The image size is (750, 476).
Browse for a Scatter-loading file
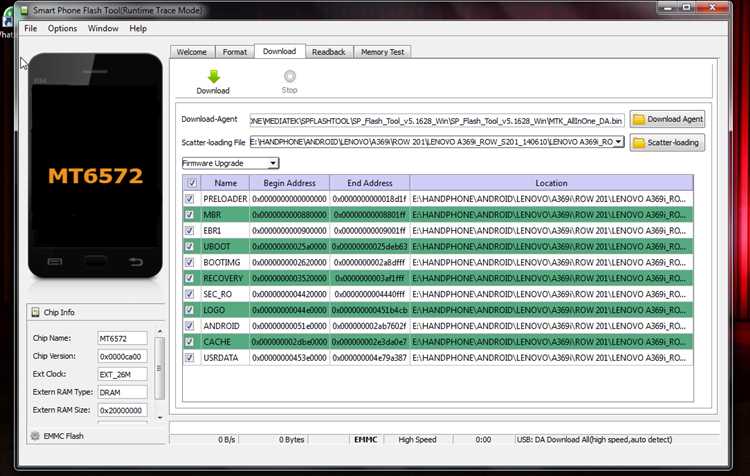click(667, 143)
